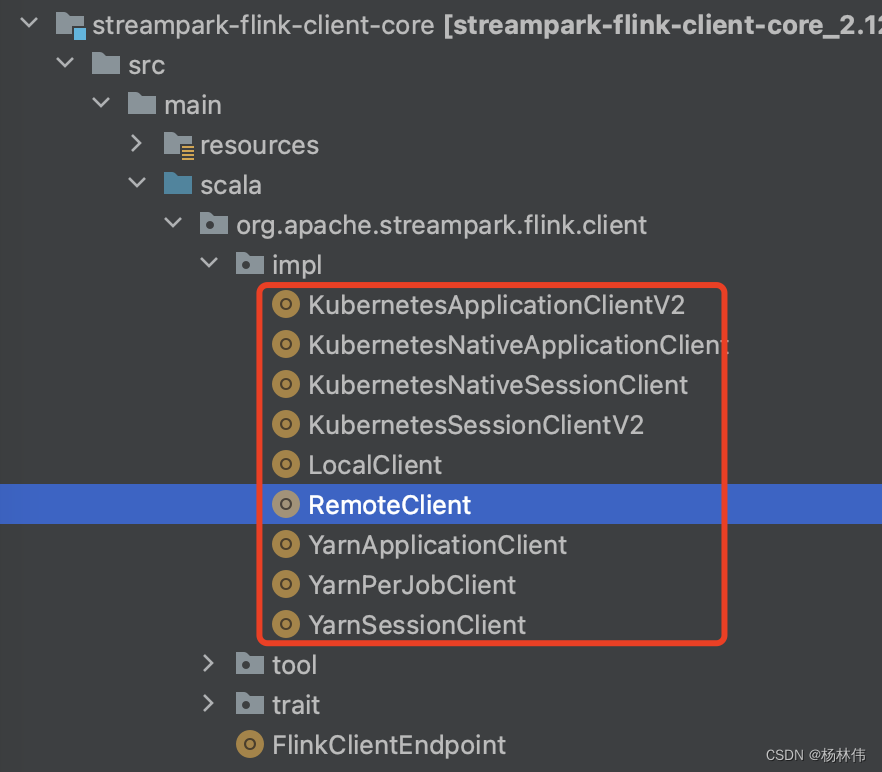Select the tool package label
The height and width of the screenshot is (772, 882).
pyautogui.click(x=294, y=665)
